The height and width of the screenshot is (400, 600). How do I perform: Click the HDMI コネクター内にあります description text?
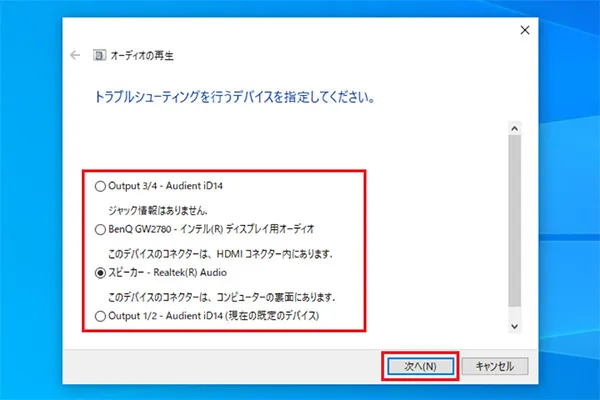(x=220, y=253)
